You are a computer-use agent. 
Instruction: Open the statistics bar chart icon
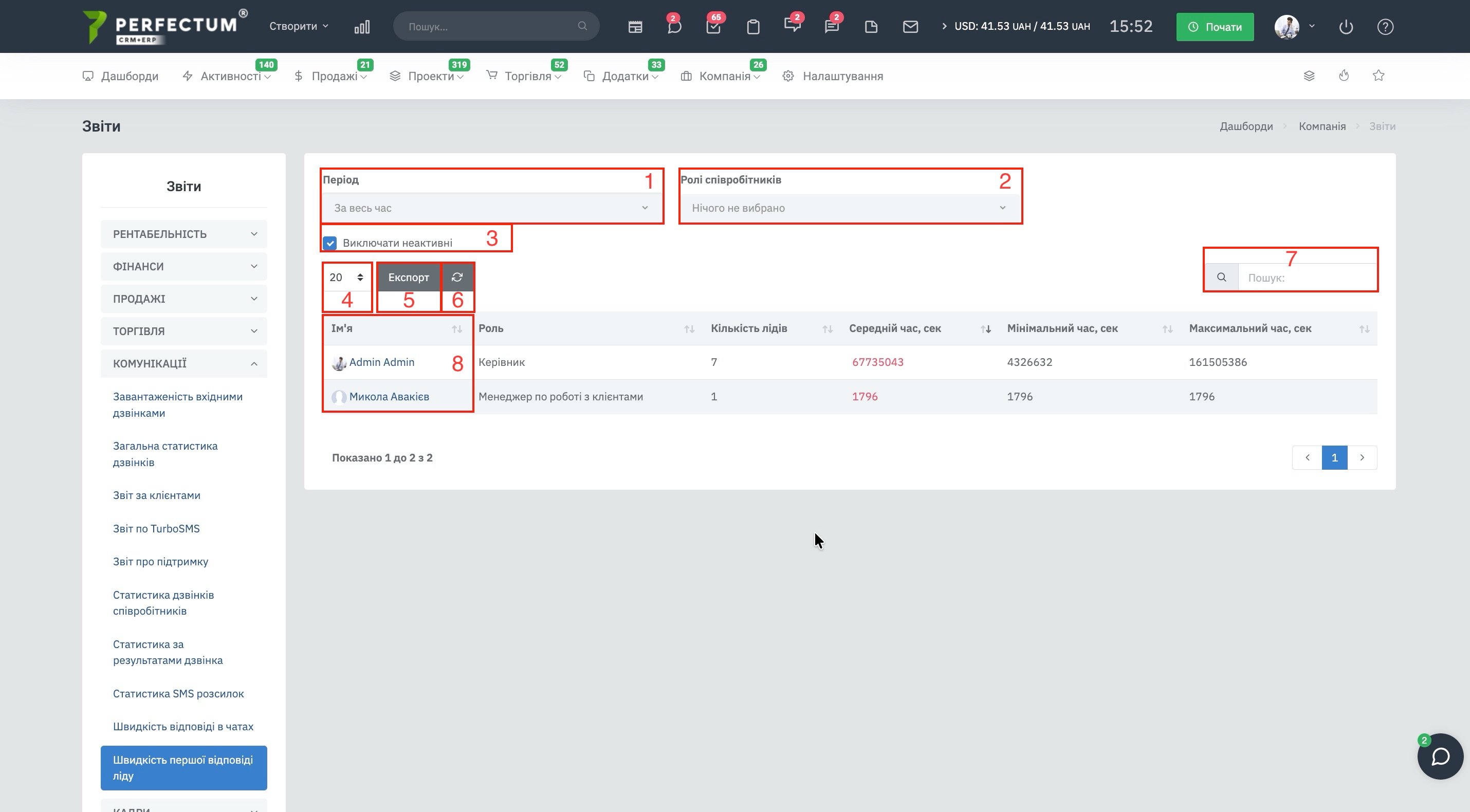pyautogui.click(x=362, y=27)
